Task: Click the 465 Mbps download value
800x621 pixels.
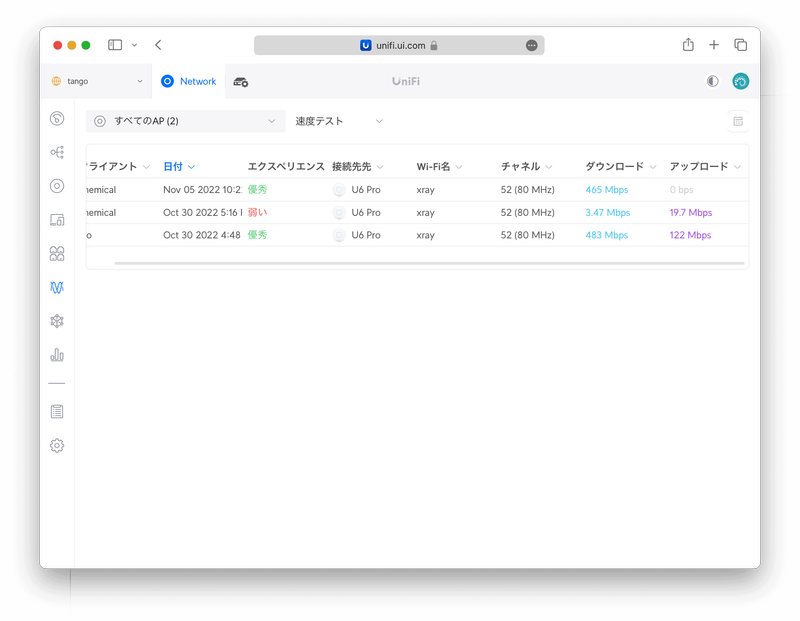Action: point(607,190)
